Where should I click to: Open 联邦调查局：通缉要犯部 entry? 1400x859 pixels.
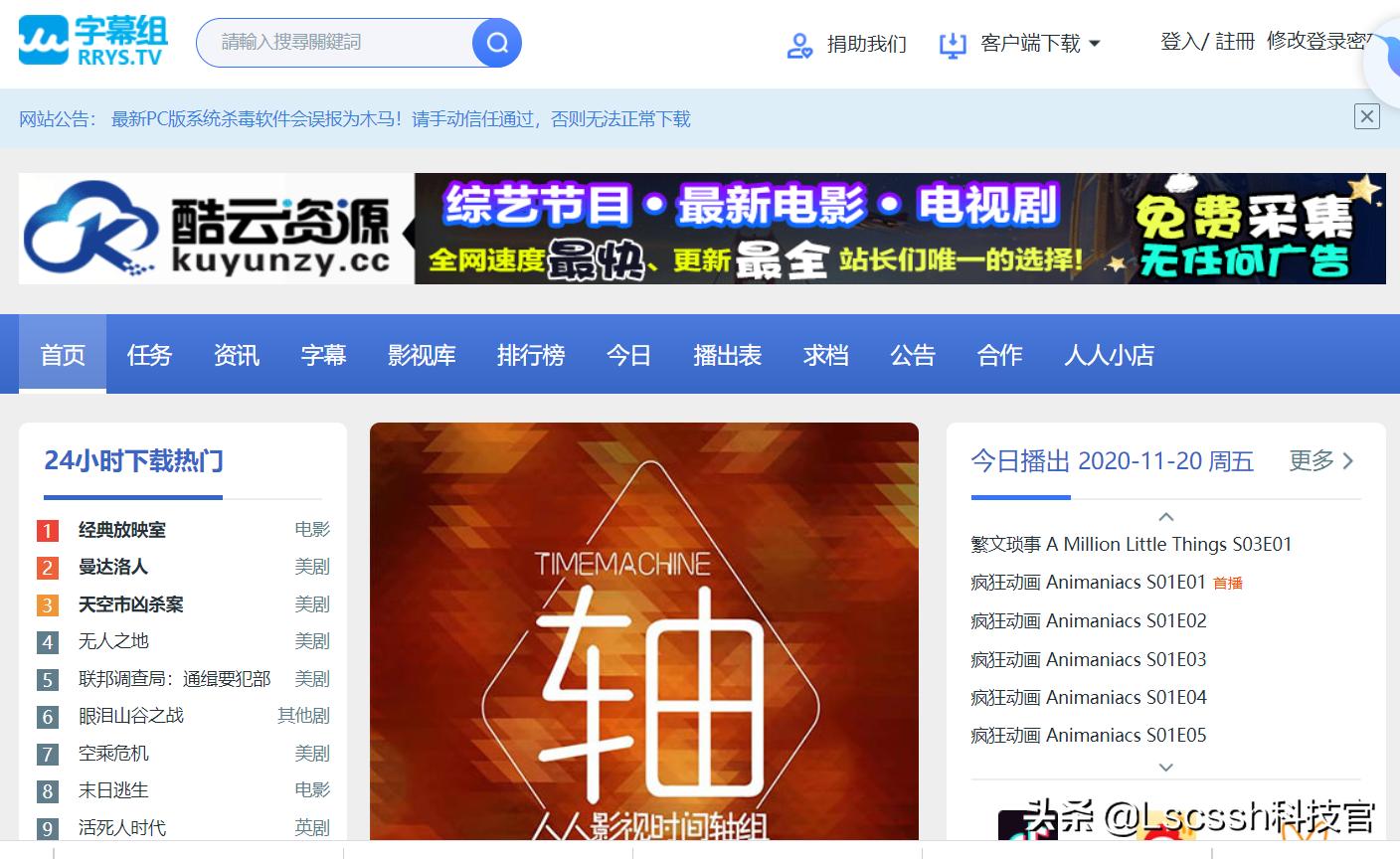coord(175,679)
